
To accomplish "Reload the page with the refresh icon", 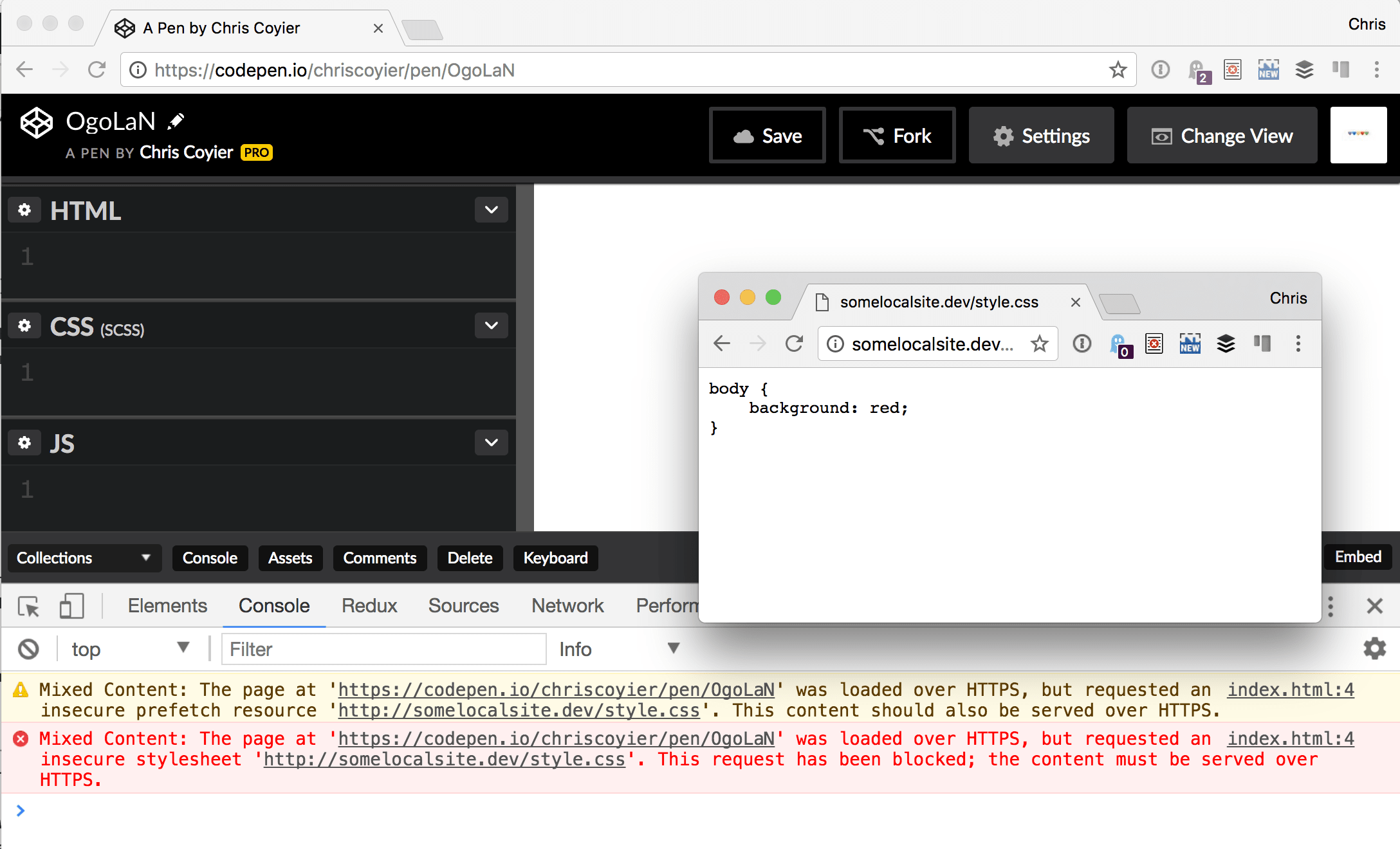I will pyautogui.click(x=97, y=69).
